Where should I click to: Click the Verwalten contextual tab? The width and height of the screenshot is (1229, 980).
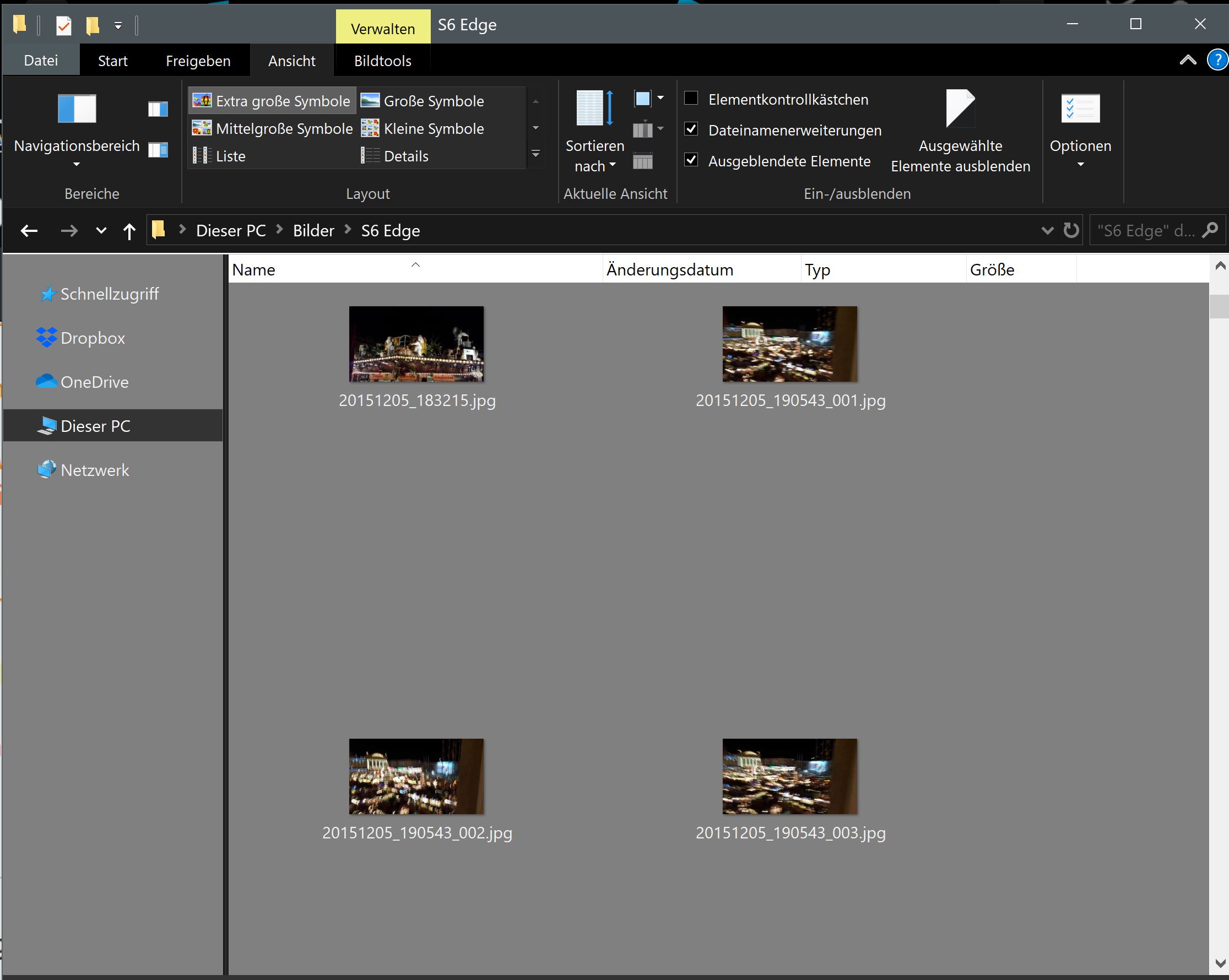[383, 28]
